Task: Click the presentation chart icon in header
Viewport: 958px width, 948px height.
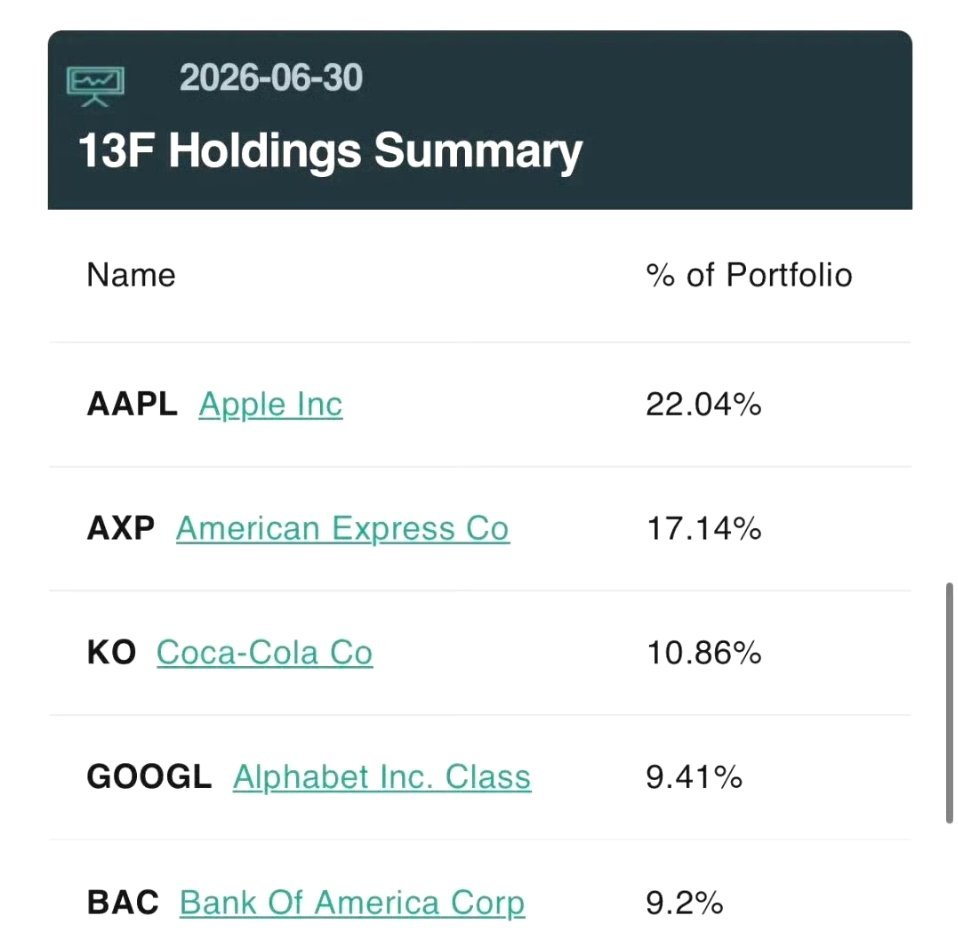Action: (95, 86)
